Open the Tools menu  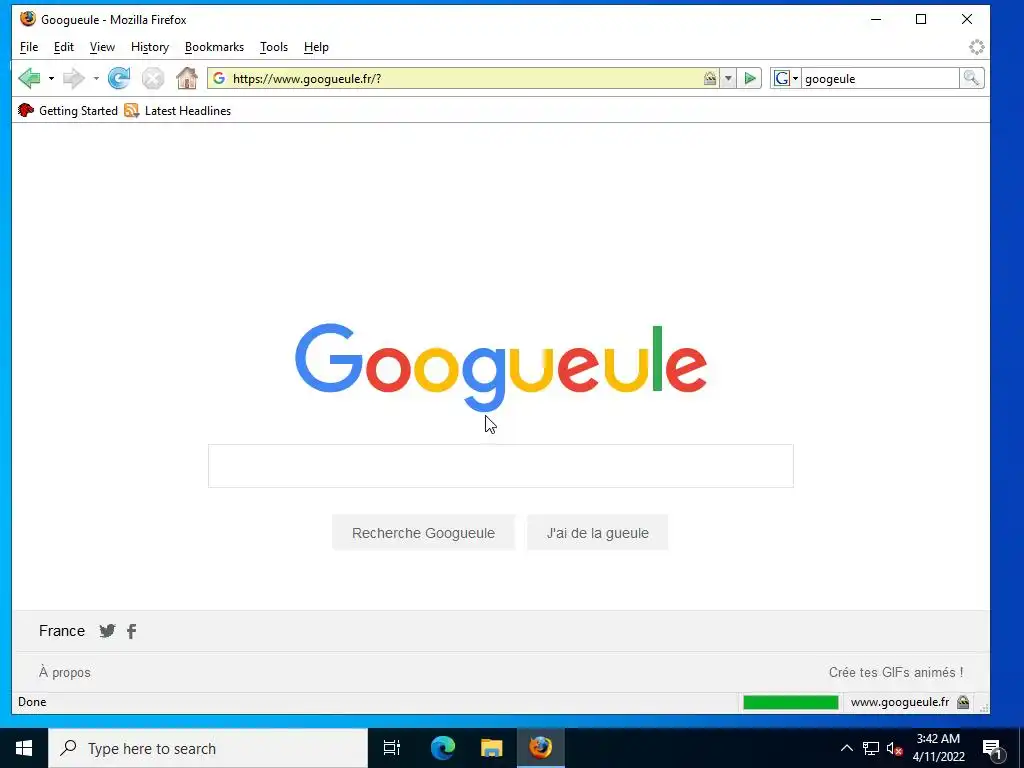(x=274, y=47)
